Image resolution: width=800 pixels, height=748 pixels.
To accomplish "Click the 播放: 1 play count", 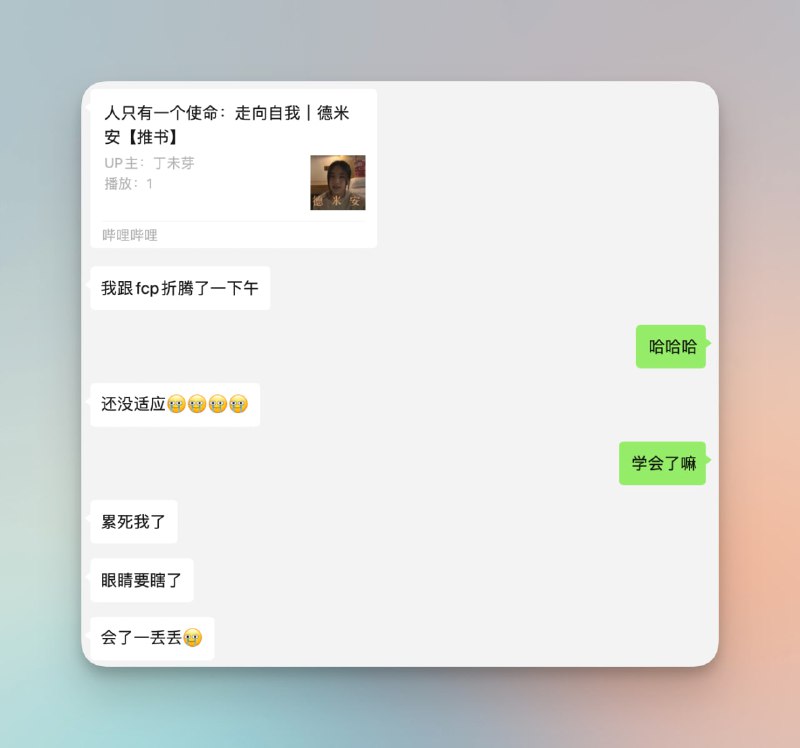I will click(129, 184).
